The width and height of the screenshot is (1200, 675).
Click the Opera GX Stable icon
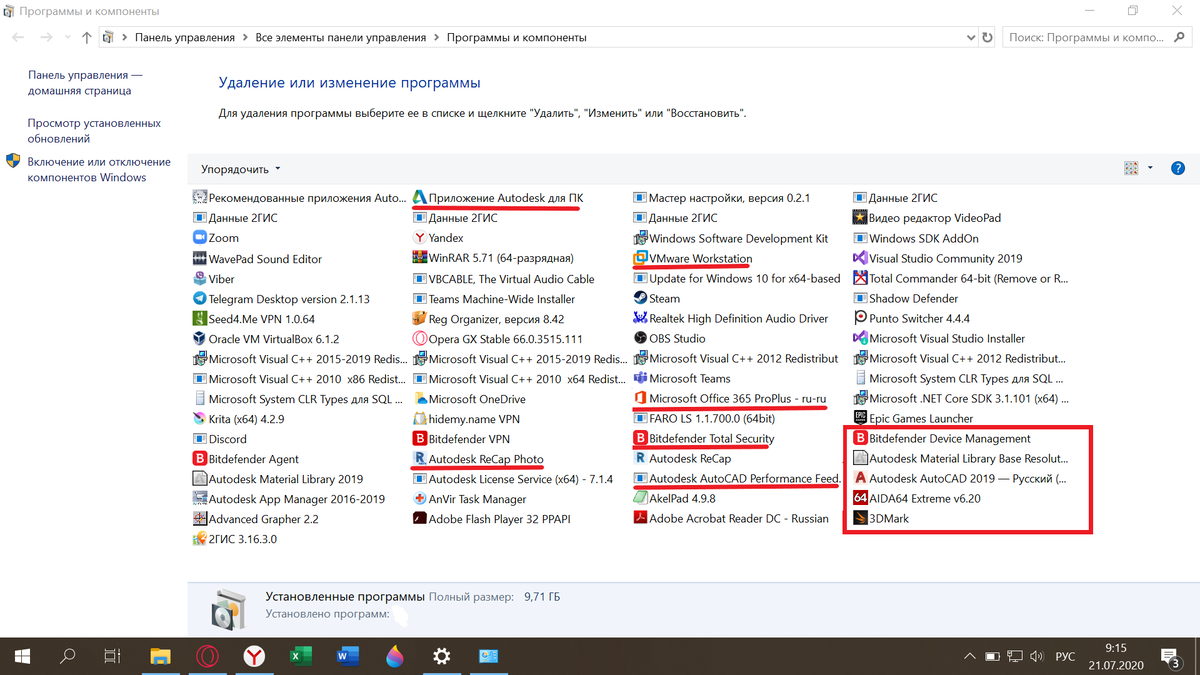(x=420, y=338)
